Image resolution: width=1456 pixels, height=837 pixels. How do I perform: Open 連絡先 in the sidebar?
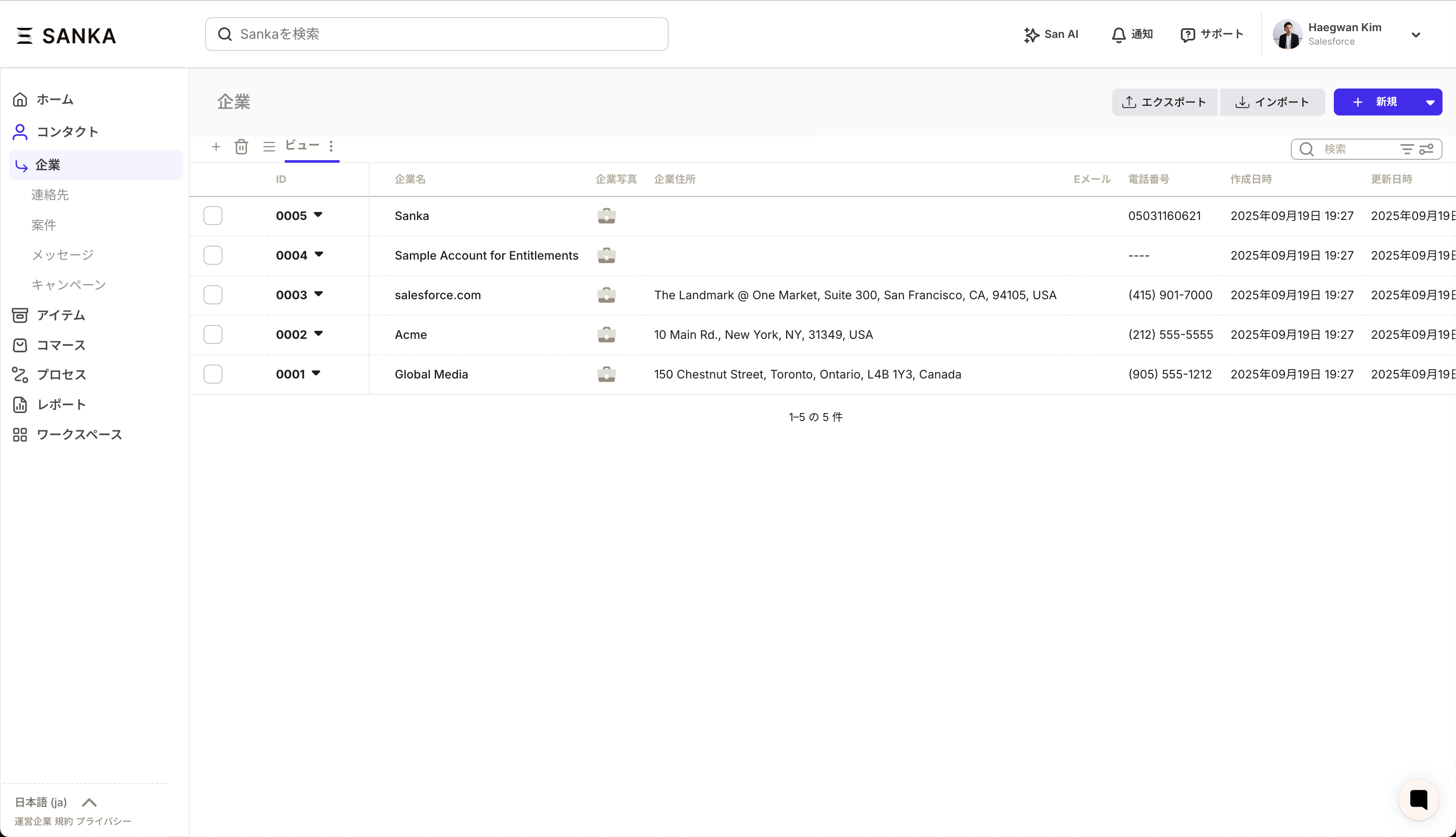point(50,195)
